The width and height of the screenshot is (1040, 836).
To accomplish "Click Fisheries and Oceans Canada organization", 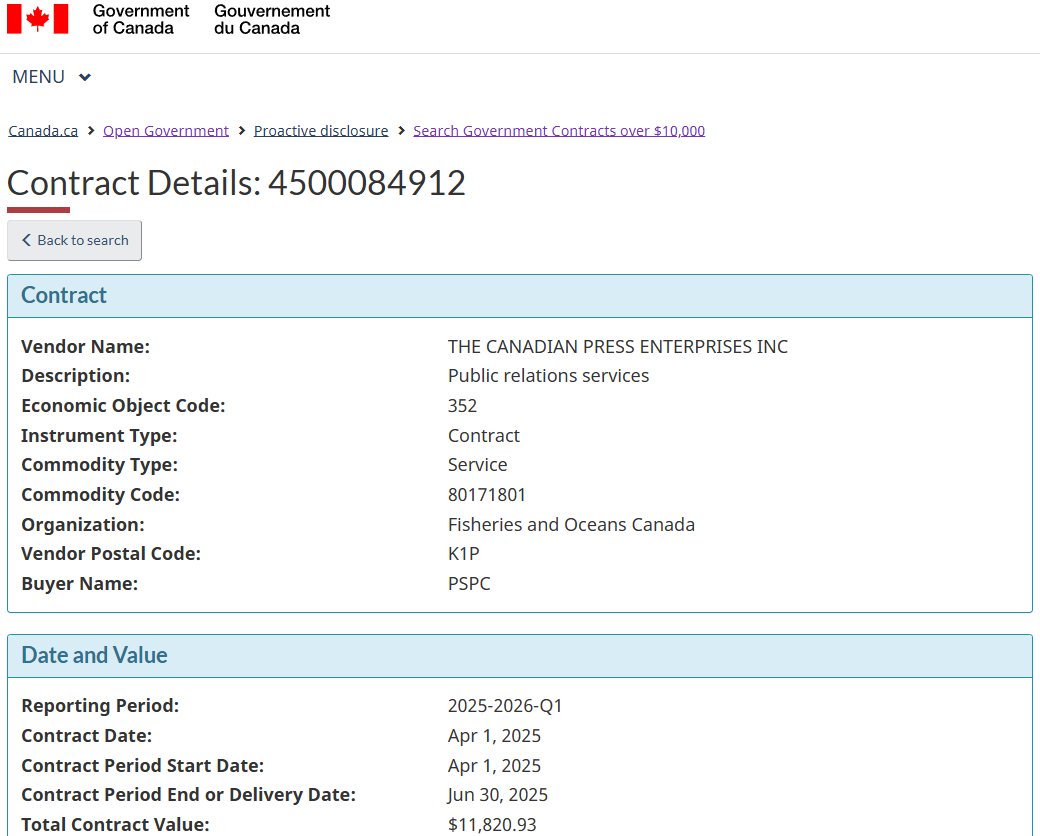I will point(571,524).
